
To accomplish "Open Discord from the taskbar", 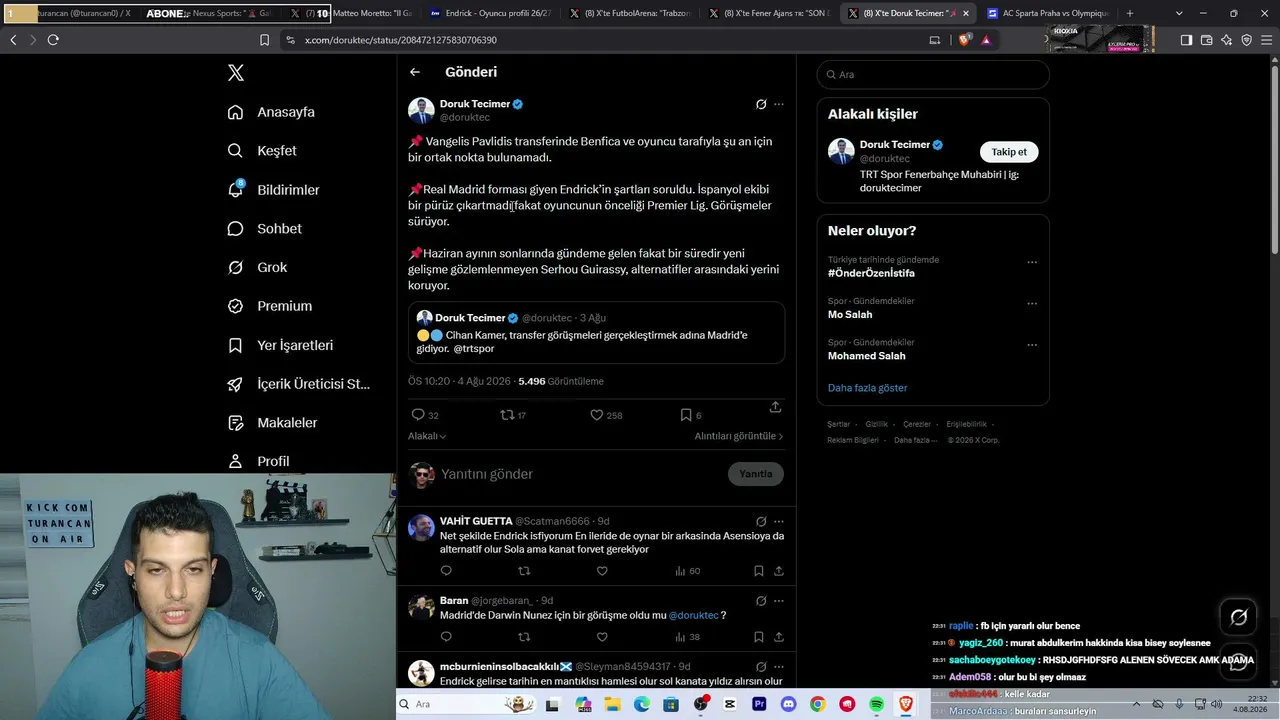I will 788,704.
